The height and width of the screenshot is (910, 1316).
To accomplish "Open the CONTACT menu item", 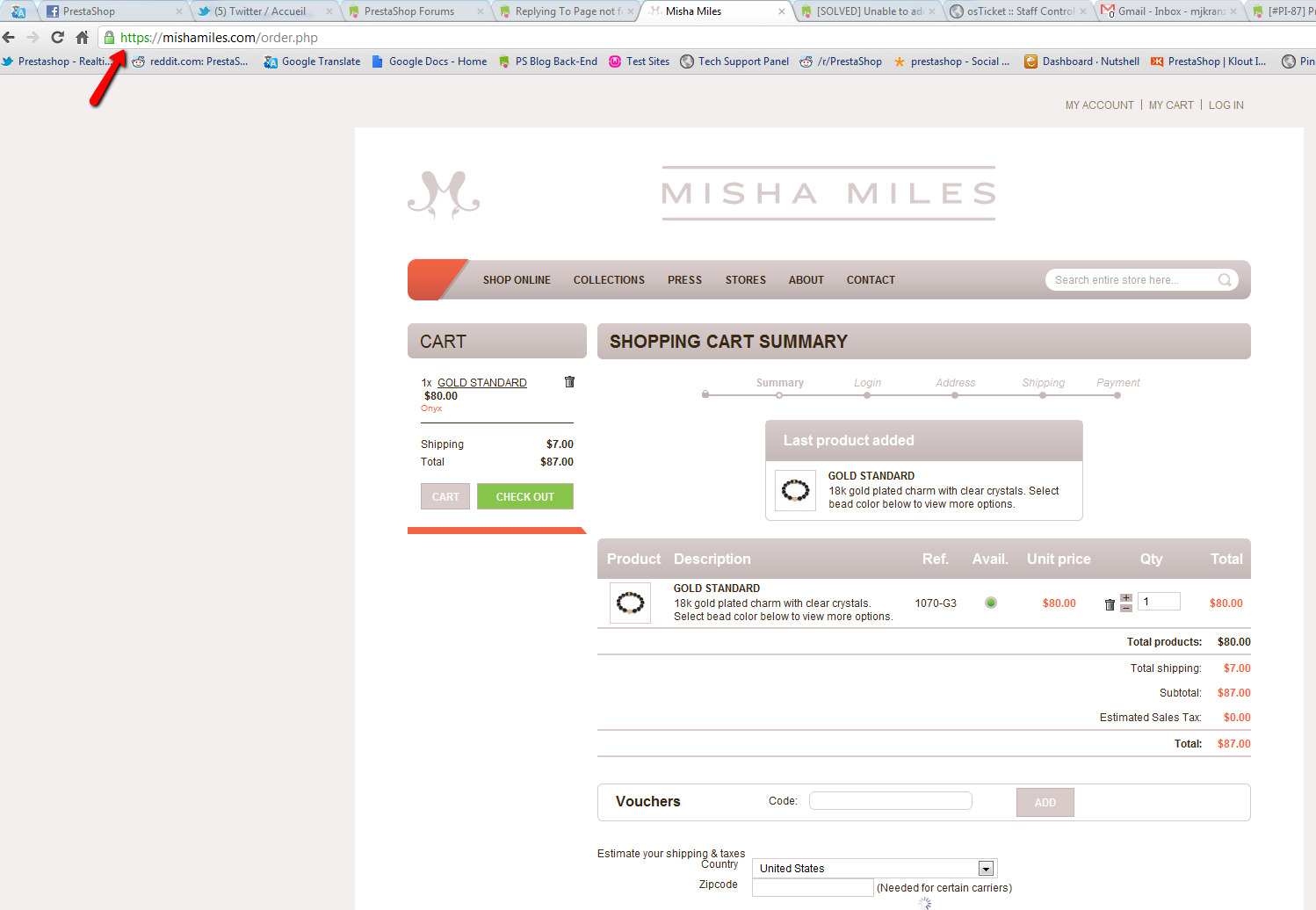I will (x=871, y=280).
